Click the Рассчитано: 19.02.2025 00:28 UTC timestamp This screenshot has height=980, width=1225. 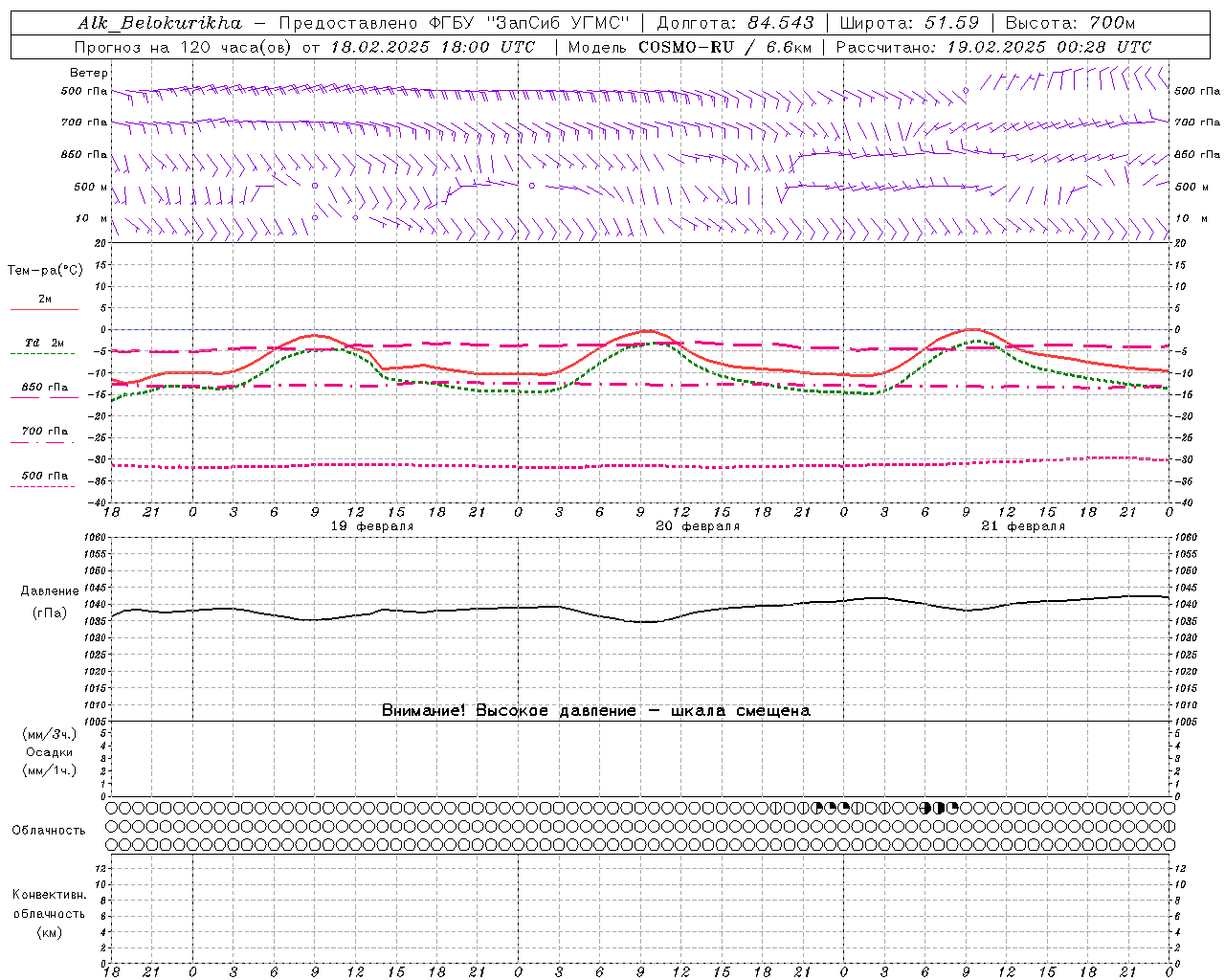(x=993, y=47)
